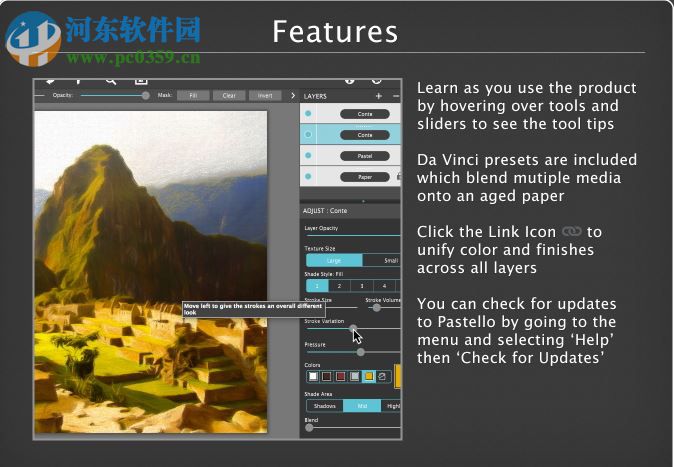Add a new layer with the plus icon

(x=378, y=96)
